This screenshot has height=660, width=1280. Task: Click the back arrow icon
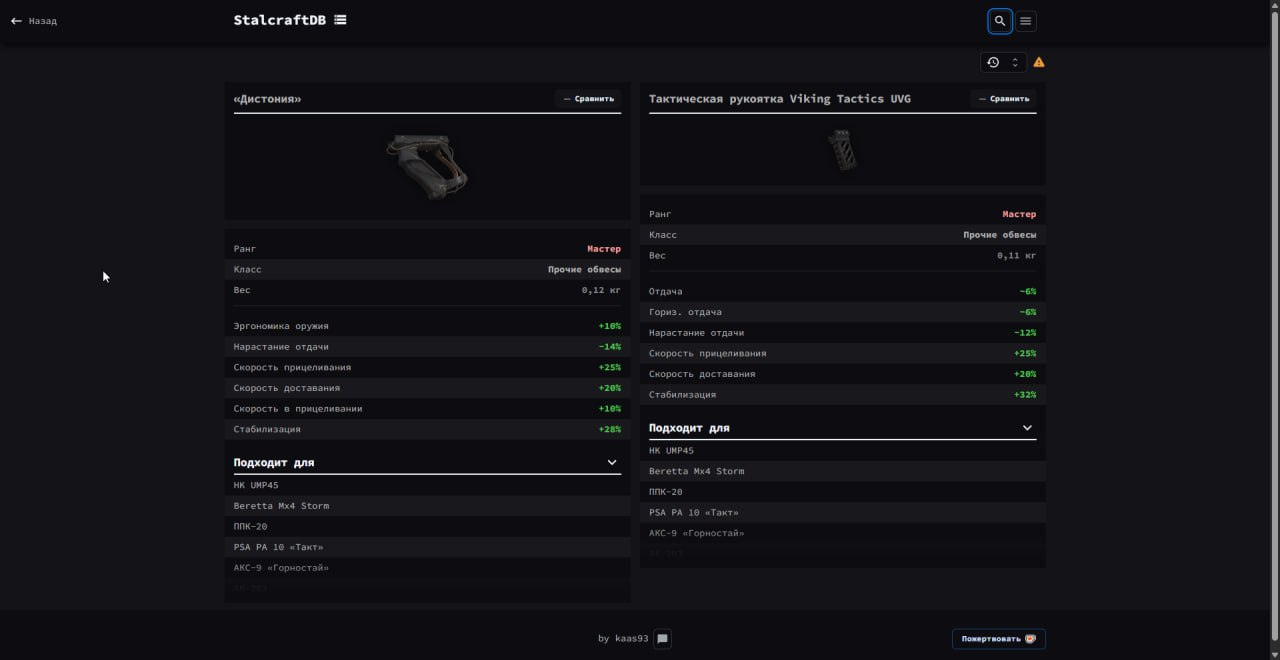point(16,21)
